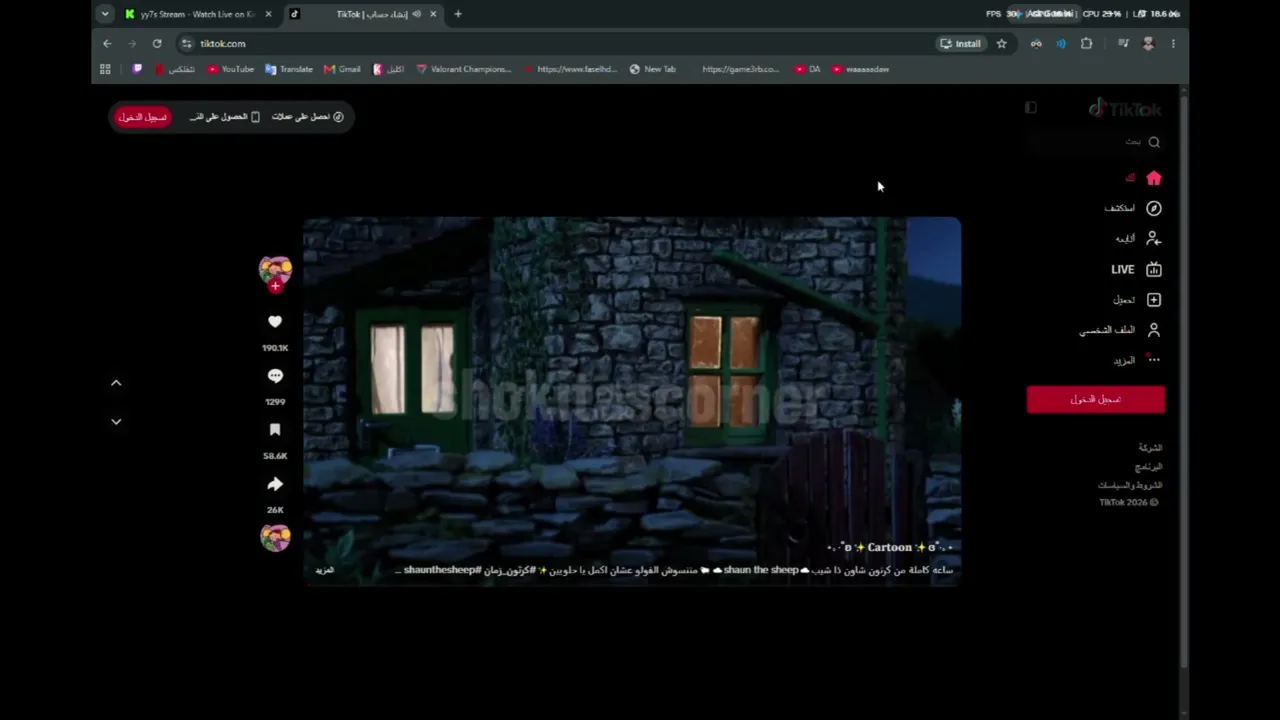Open the Translate bookmark

(x=289, y=70)
